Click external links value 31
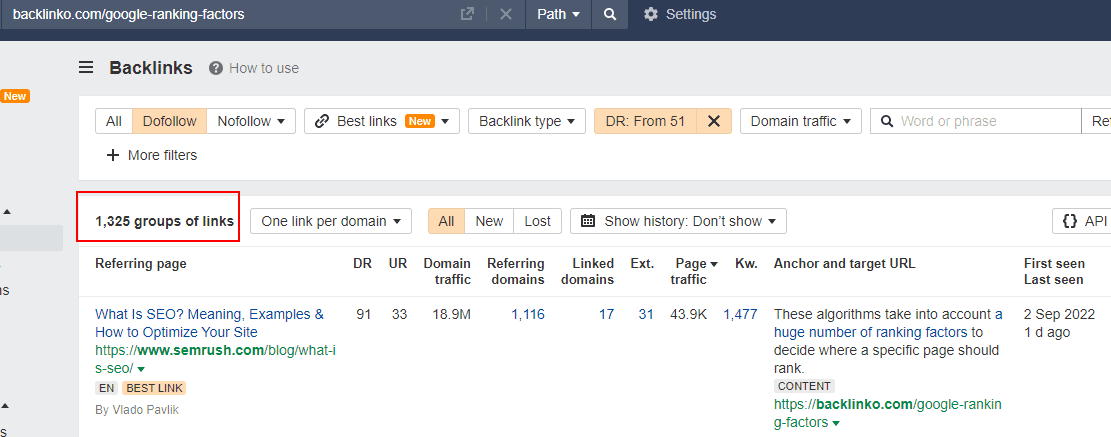The image size is (1111, 437). click(x=645, y=314)
